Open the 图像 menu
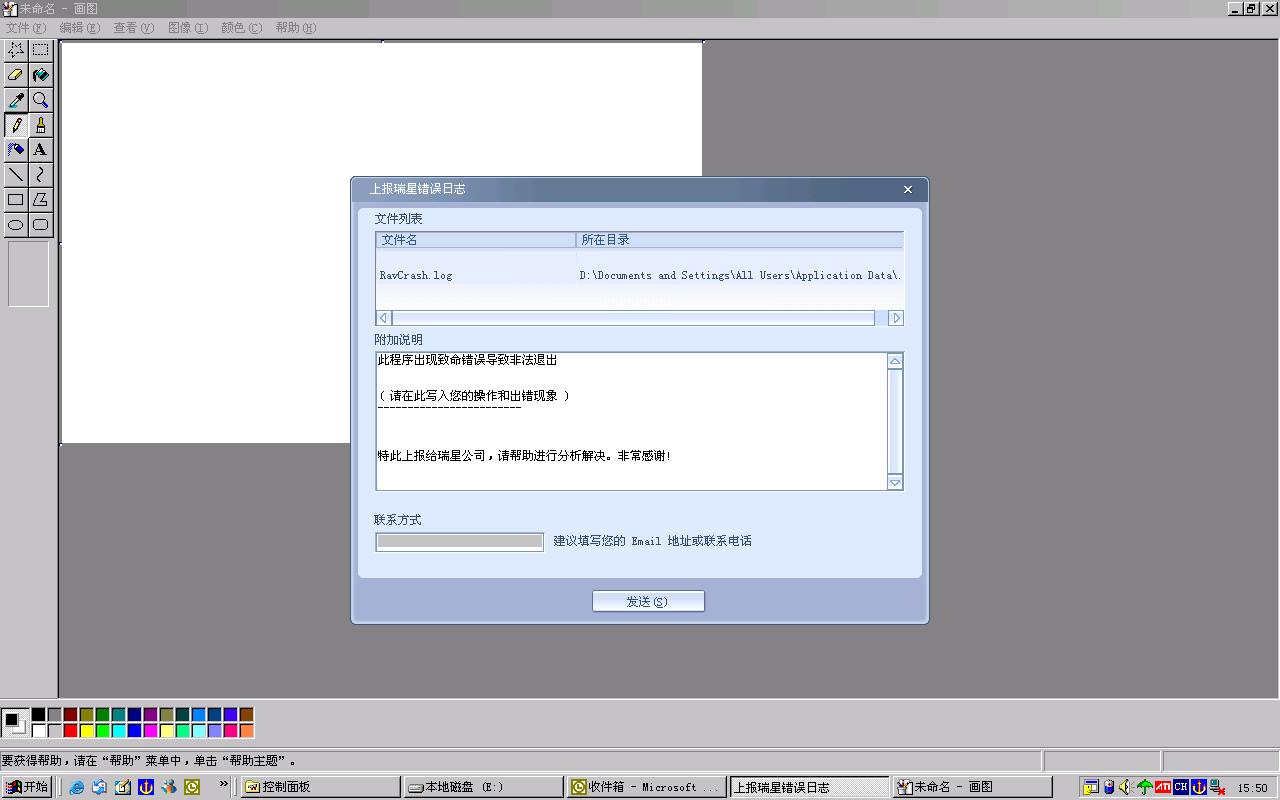Viewport: 1280px width, 800px height. coord(188,28)
